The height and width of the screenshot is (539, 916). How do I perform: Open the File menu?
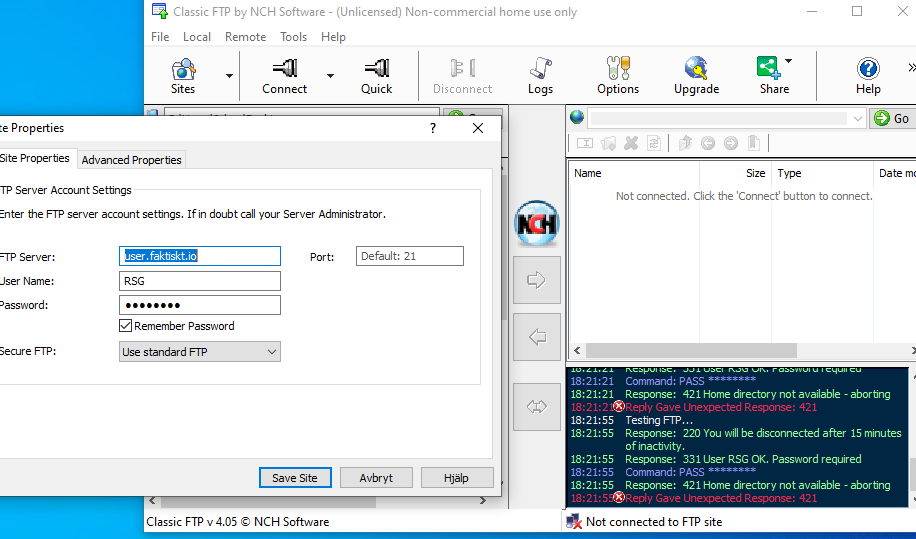pyautogui.click(x=159, y=37)
